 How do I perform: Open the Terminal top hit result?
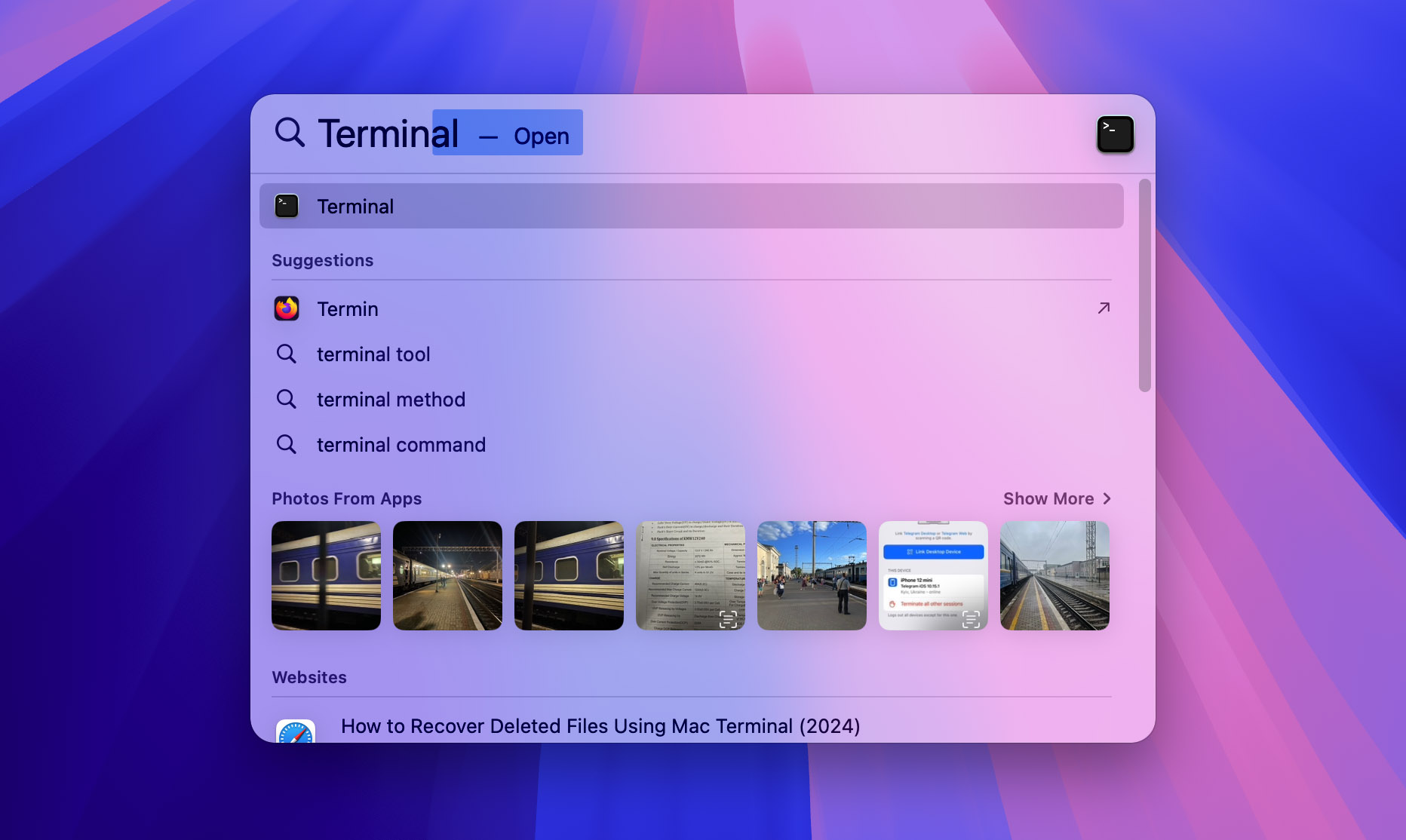(691, 206)
